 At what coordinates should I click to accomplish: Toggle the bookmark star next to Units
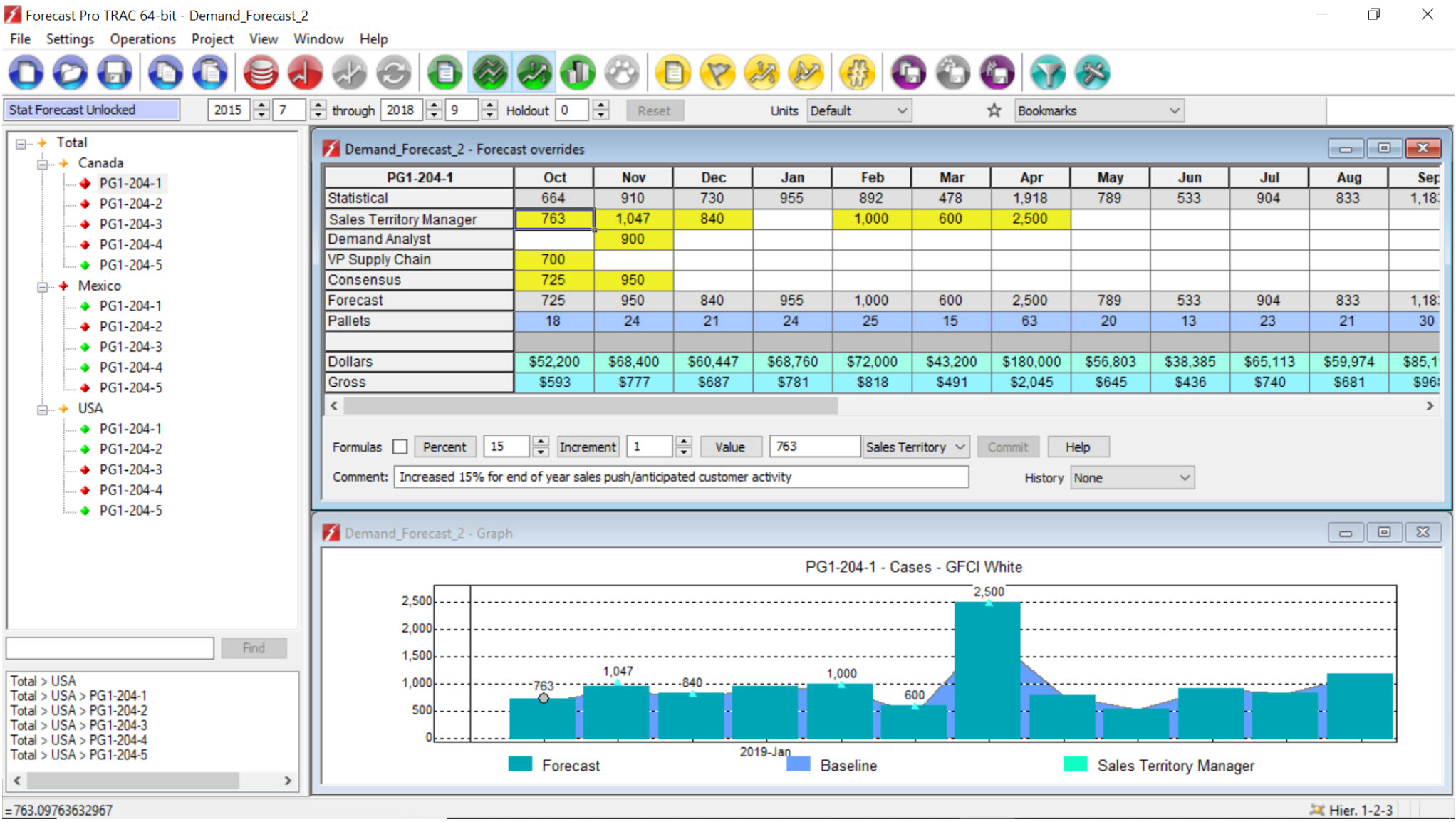coord(993,110)
